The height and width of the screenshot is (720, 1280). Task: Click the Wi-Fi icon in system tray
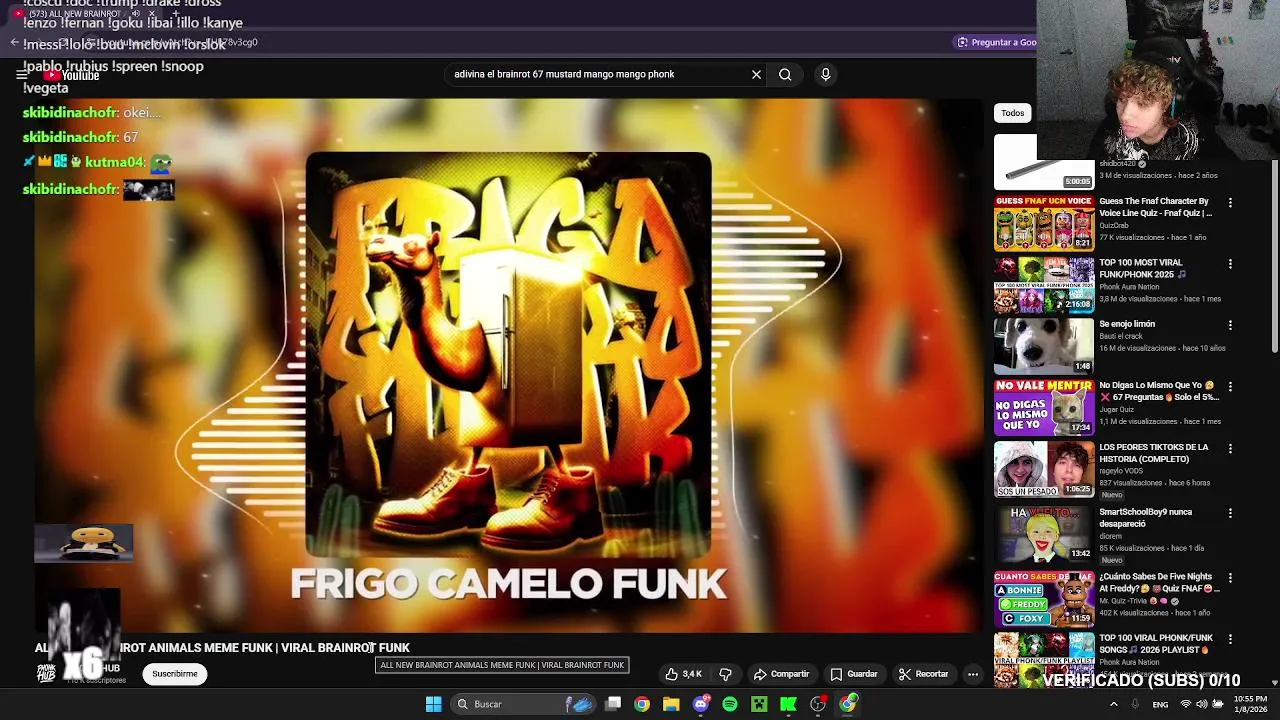pyautogui.click(x=1185, y=704)
